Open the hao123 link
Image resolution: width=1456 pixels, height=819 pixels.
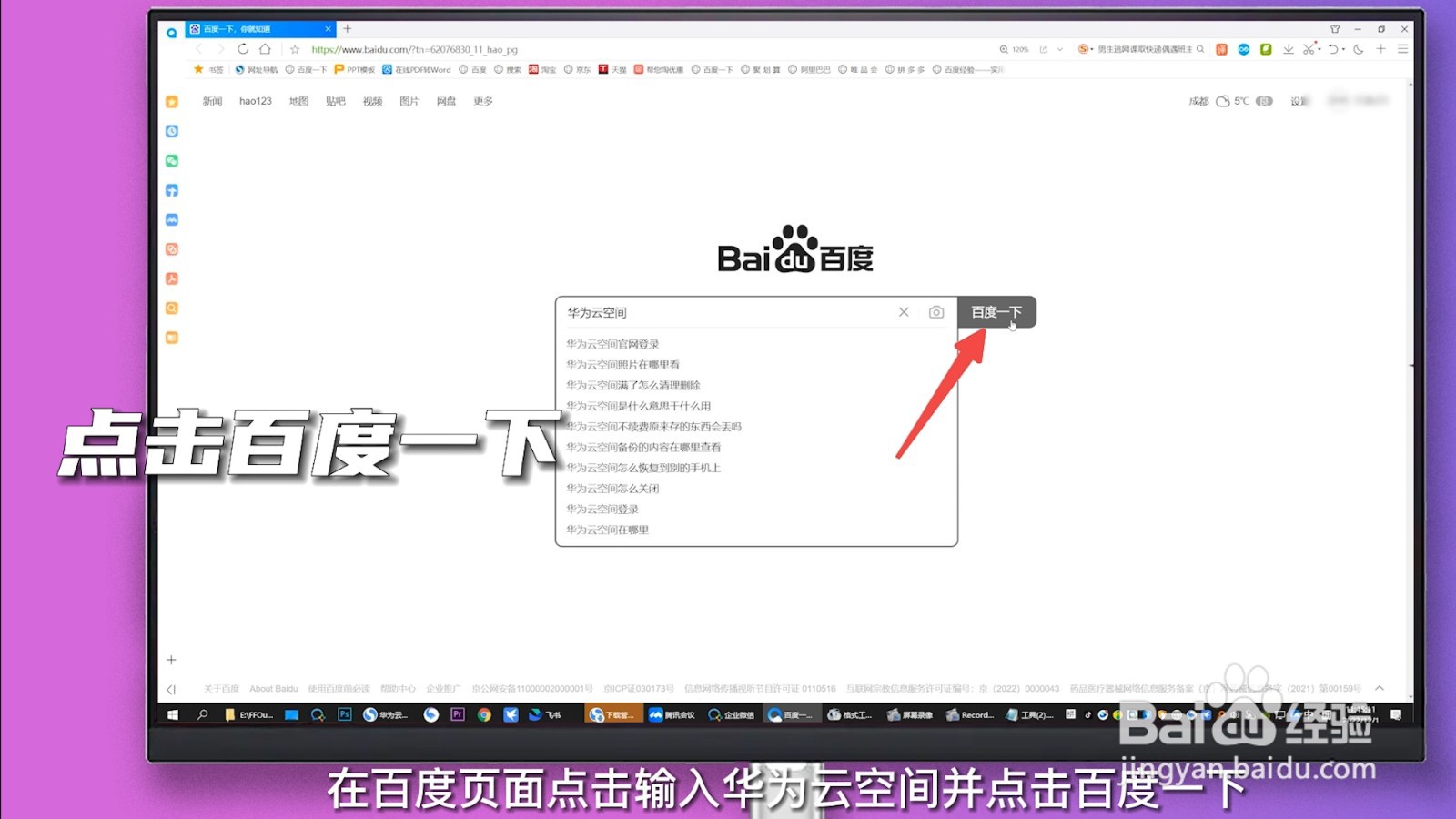click(256, 101)
